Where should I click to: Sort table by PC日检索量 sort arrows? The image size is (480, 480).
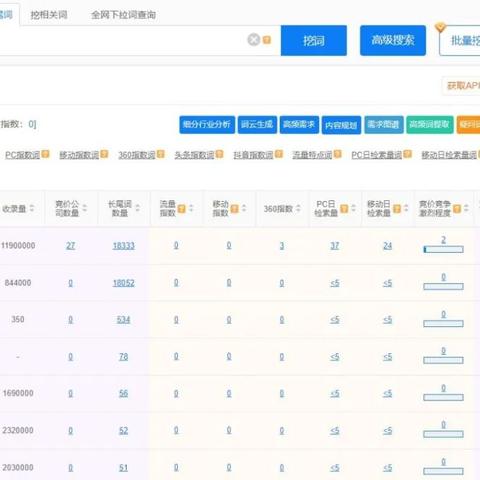pos(353,208)
